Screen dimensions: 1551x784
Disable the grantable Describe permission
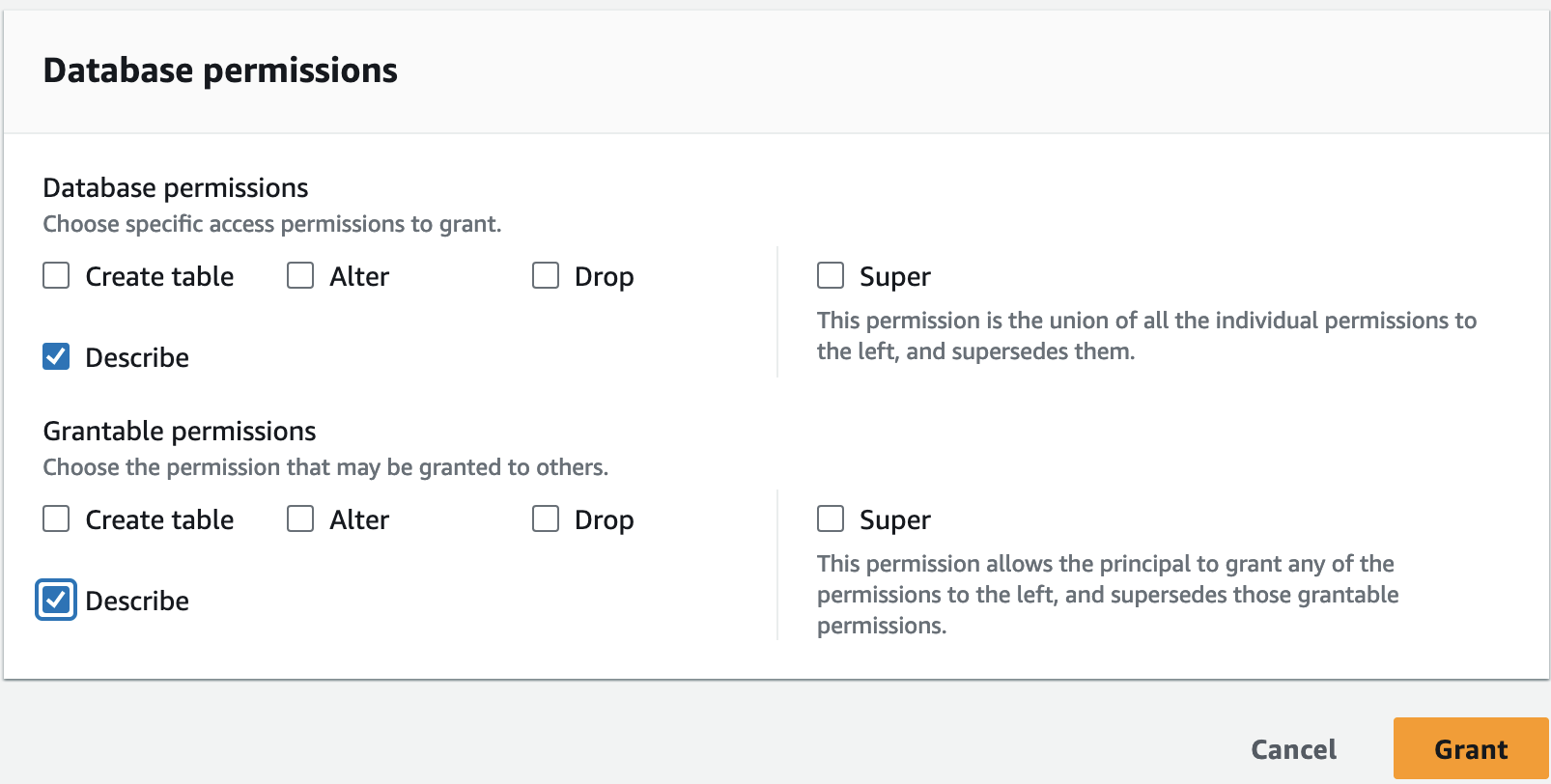tap(55, 600)
